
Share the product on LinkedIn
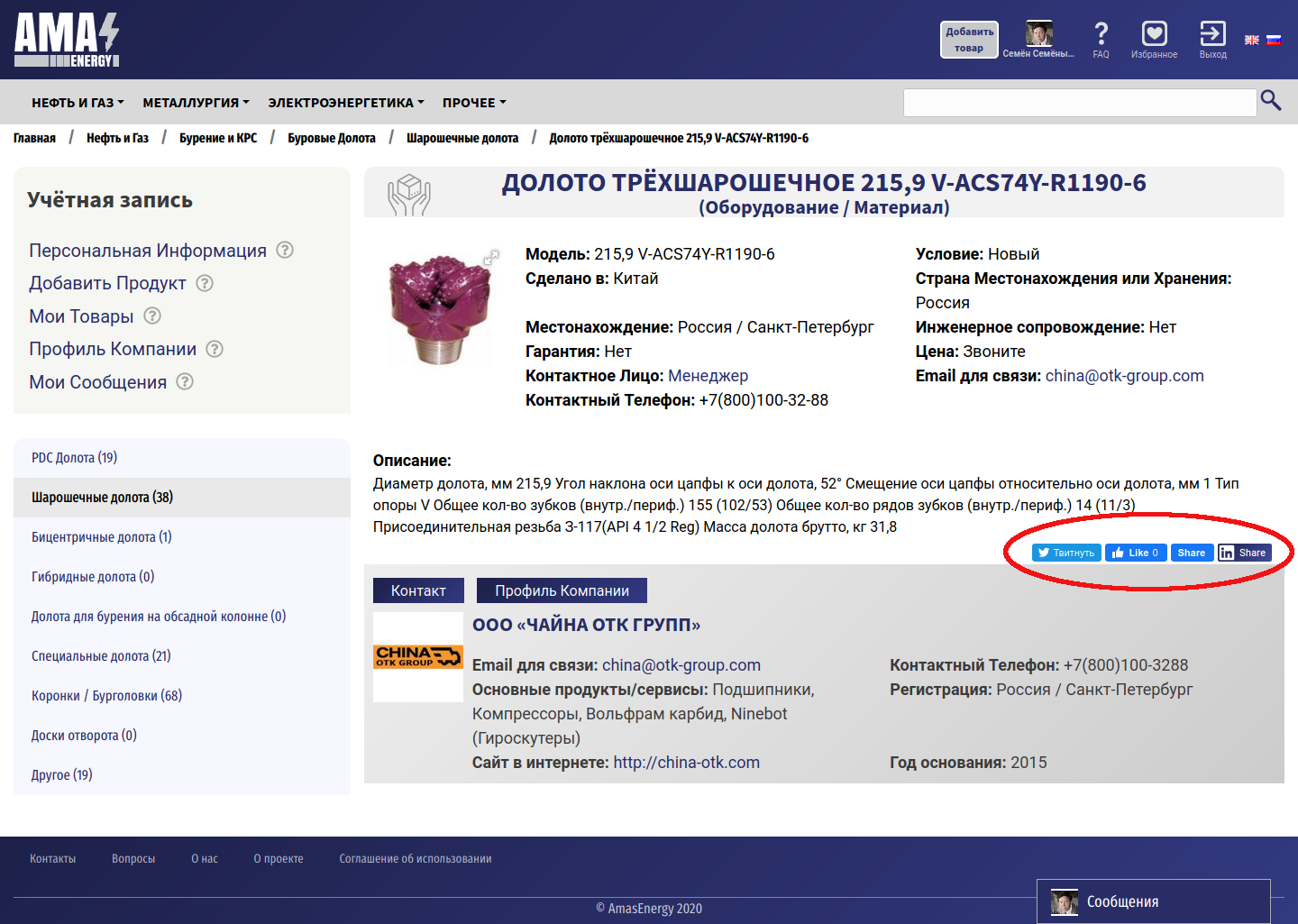tap(1244, 553)
